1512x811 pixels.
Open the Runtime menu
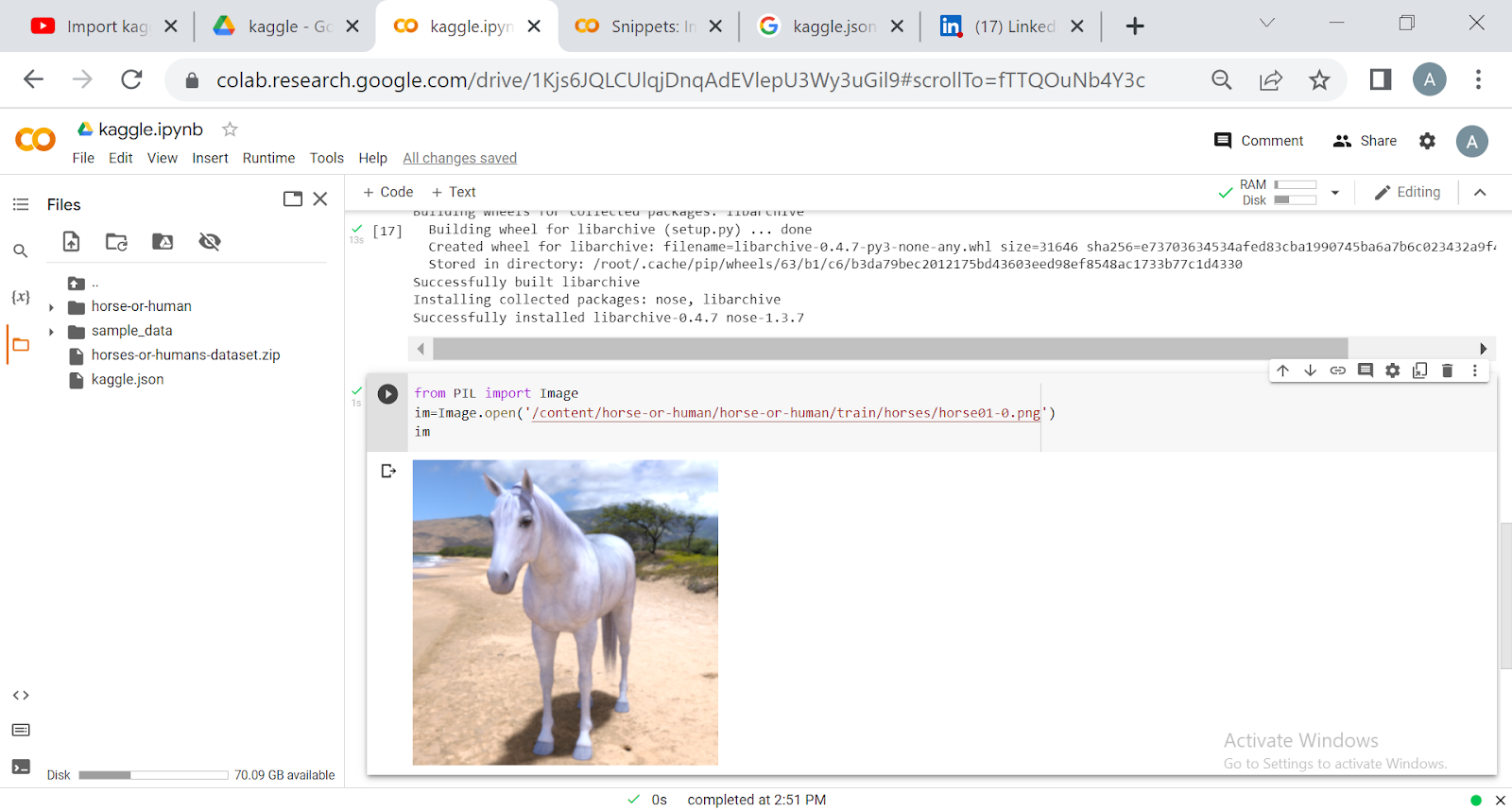(268, 158)
